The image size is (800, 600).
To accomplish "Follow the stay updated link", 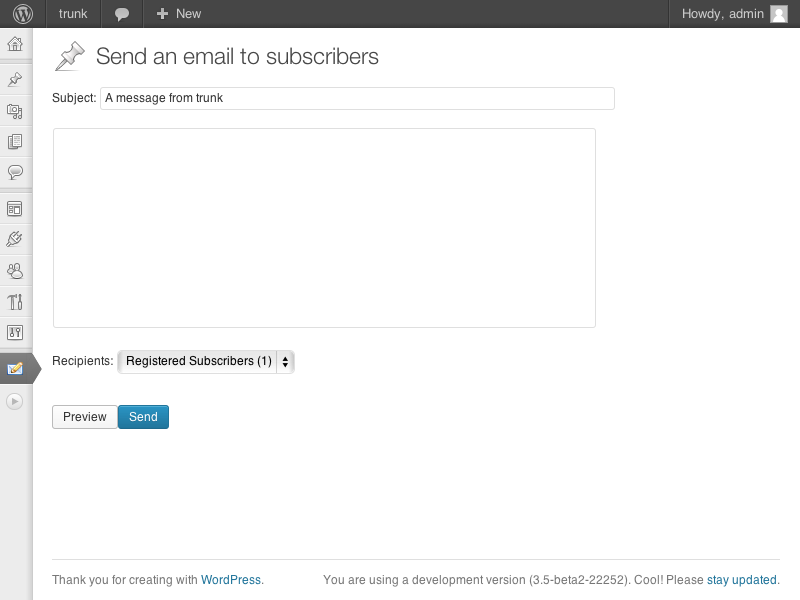I will (741, 580).
